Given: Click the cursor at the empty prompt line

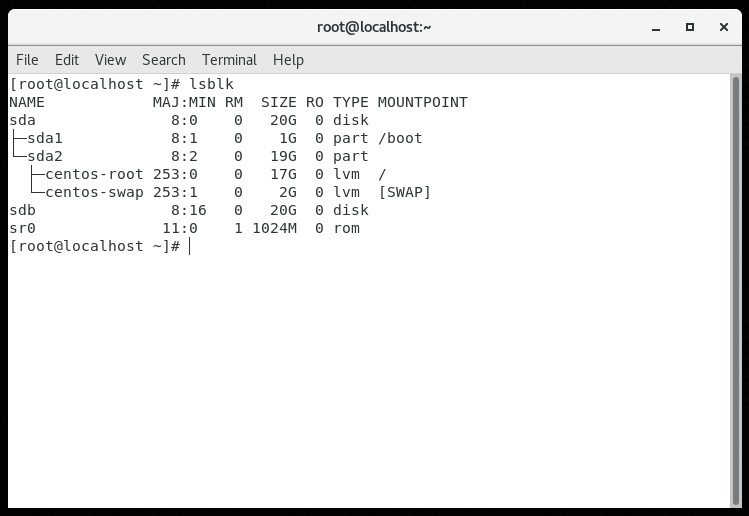Looking at the screenshot, I should pyautogui.click(x=189, y=246).
